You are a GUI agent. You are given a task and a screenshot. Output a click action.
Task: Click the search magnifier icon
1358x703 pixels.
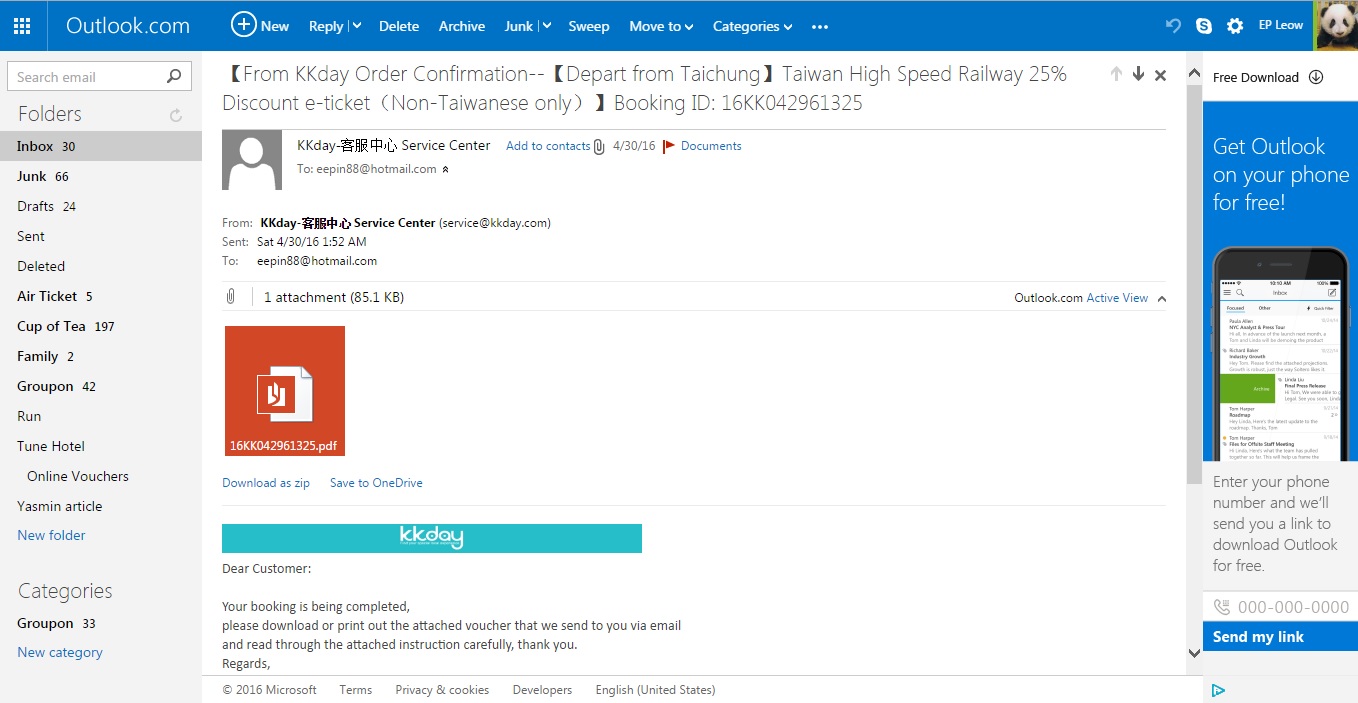click(173, 76)
